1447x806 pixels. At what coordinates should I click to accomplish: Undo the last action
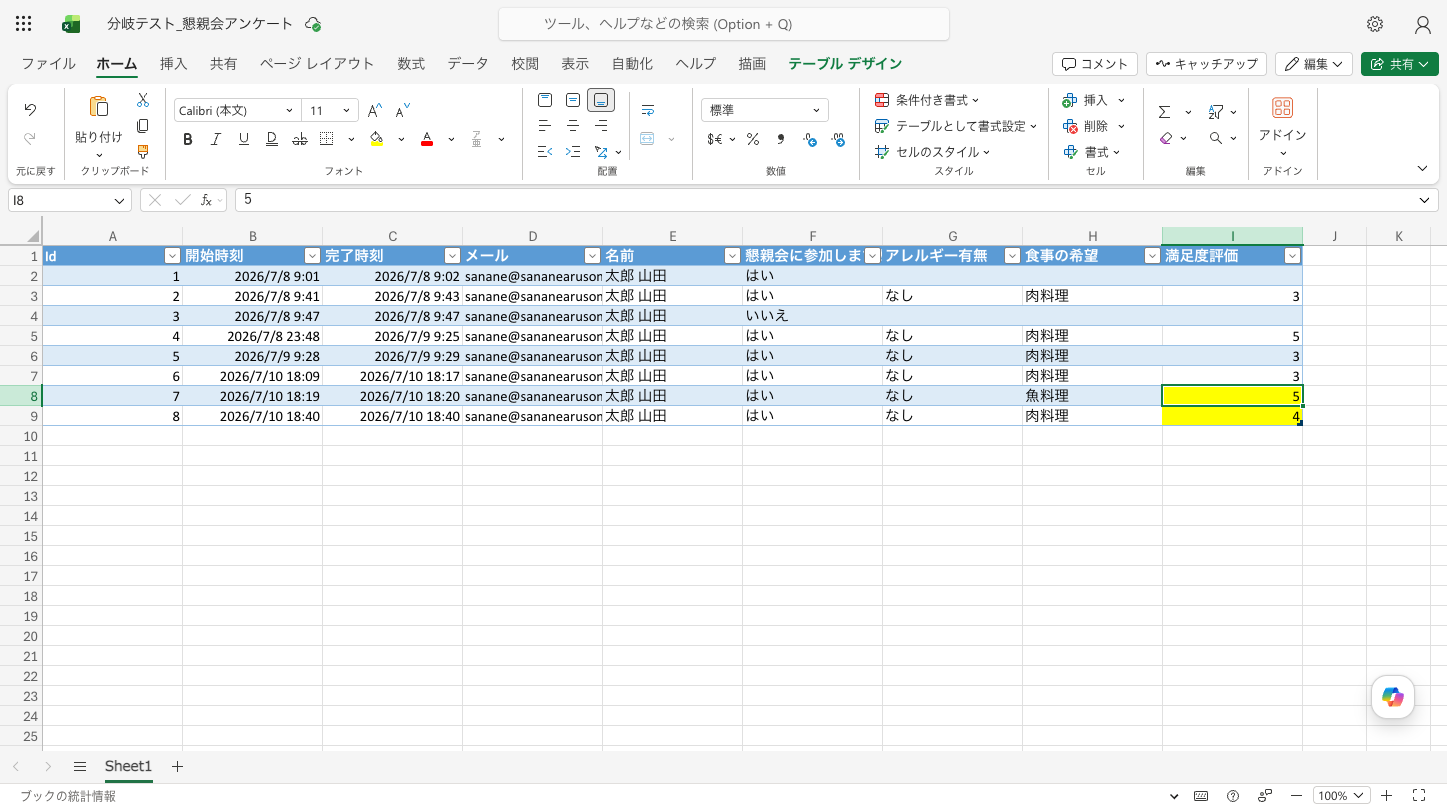pos(30,110)
